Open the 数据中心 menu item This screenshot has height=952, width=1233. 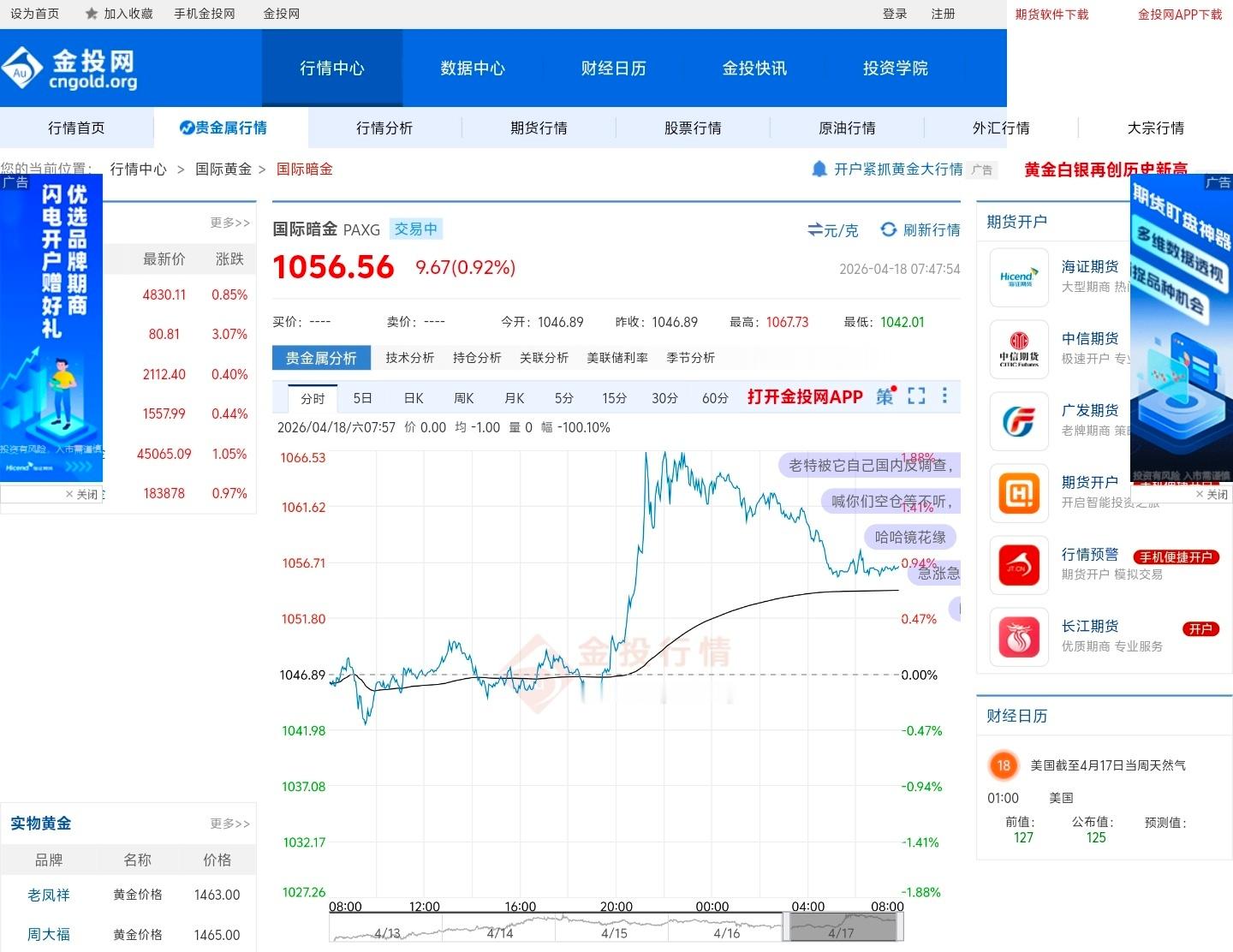473,68
